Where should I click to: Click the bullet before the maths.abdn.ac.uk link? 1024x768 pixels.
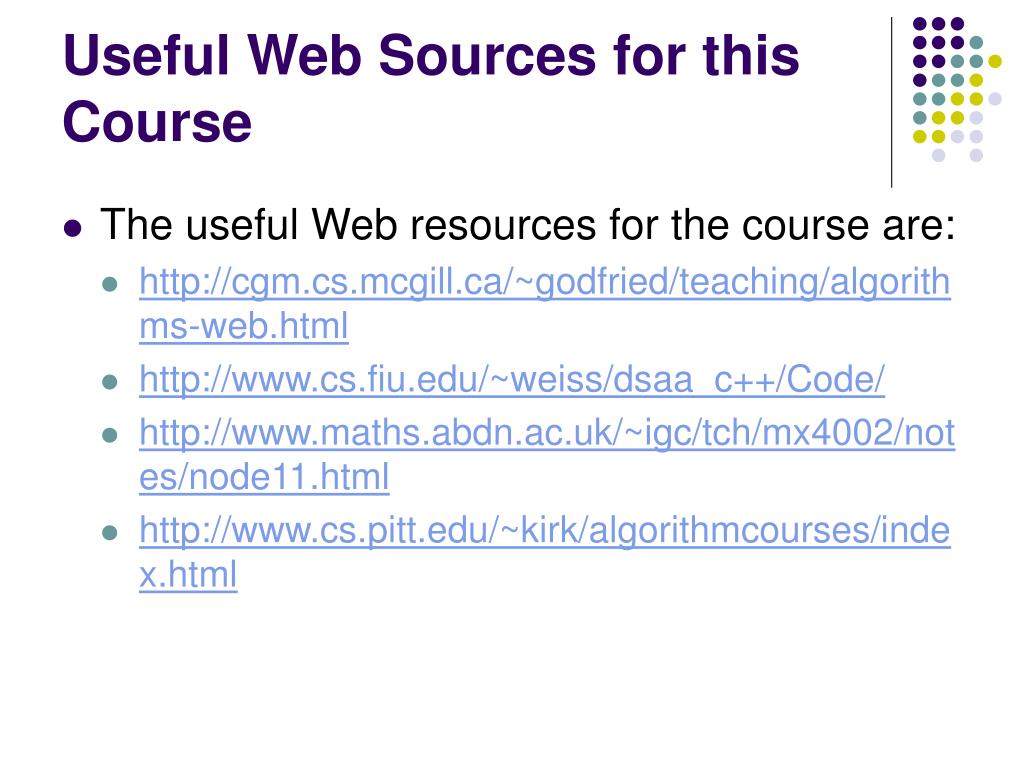tap(111, 436)
